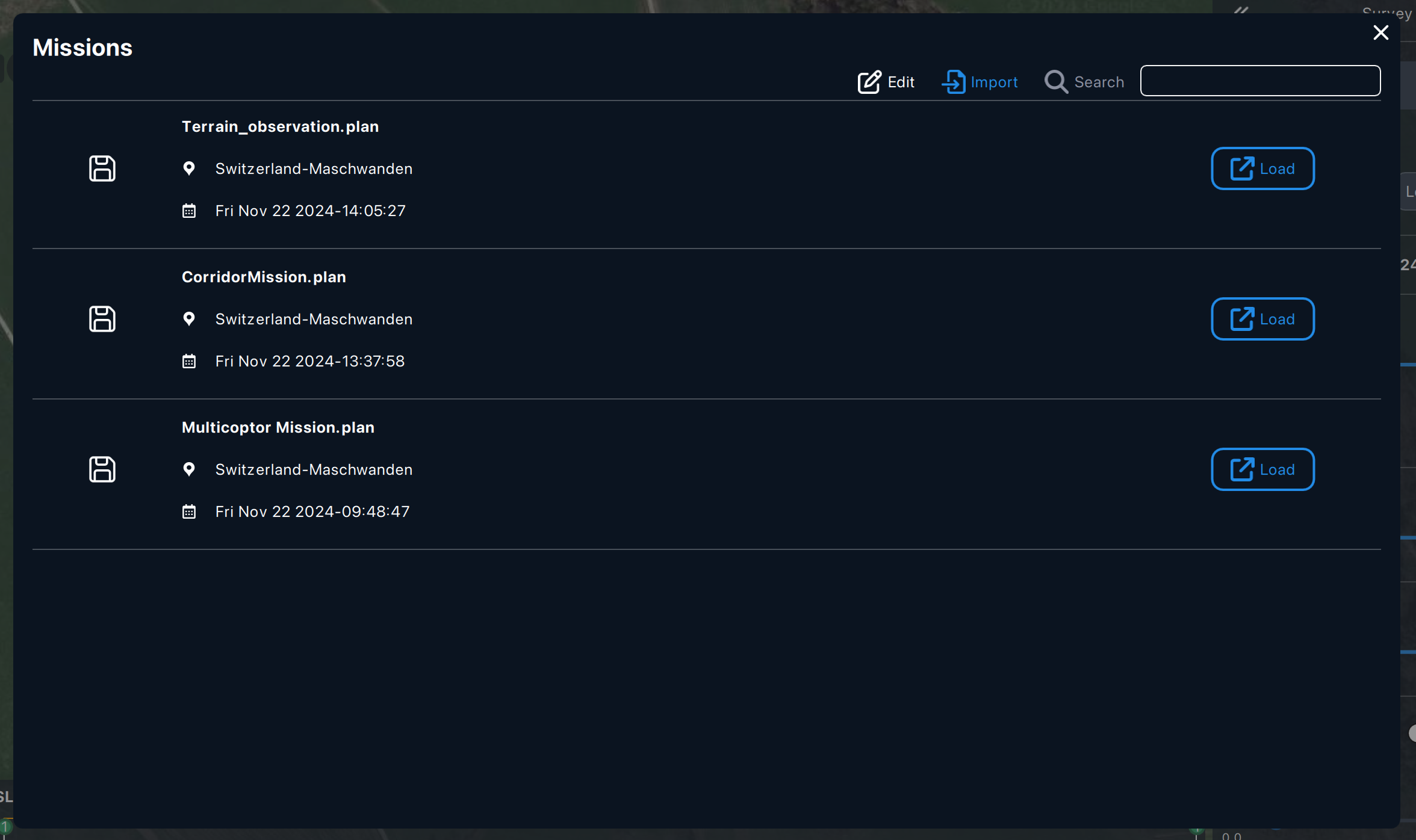The image size is (1416, 840).
Task: Click the Search magnifier icon
Action: tap(1056, 82)
